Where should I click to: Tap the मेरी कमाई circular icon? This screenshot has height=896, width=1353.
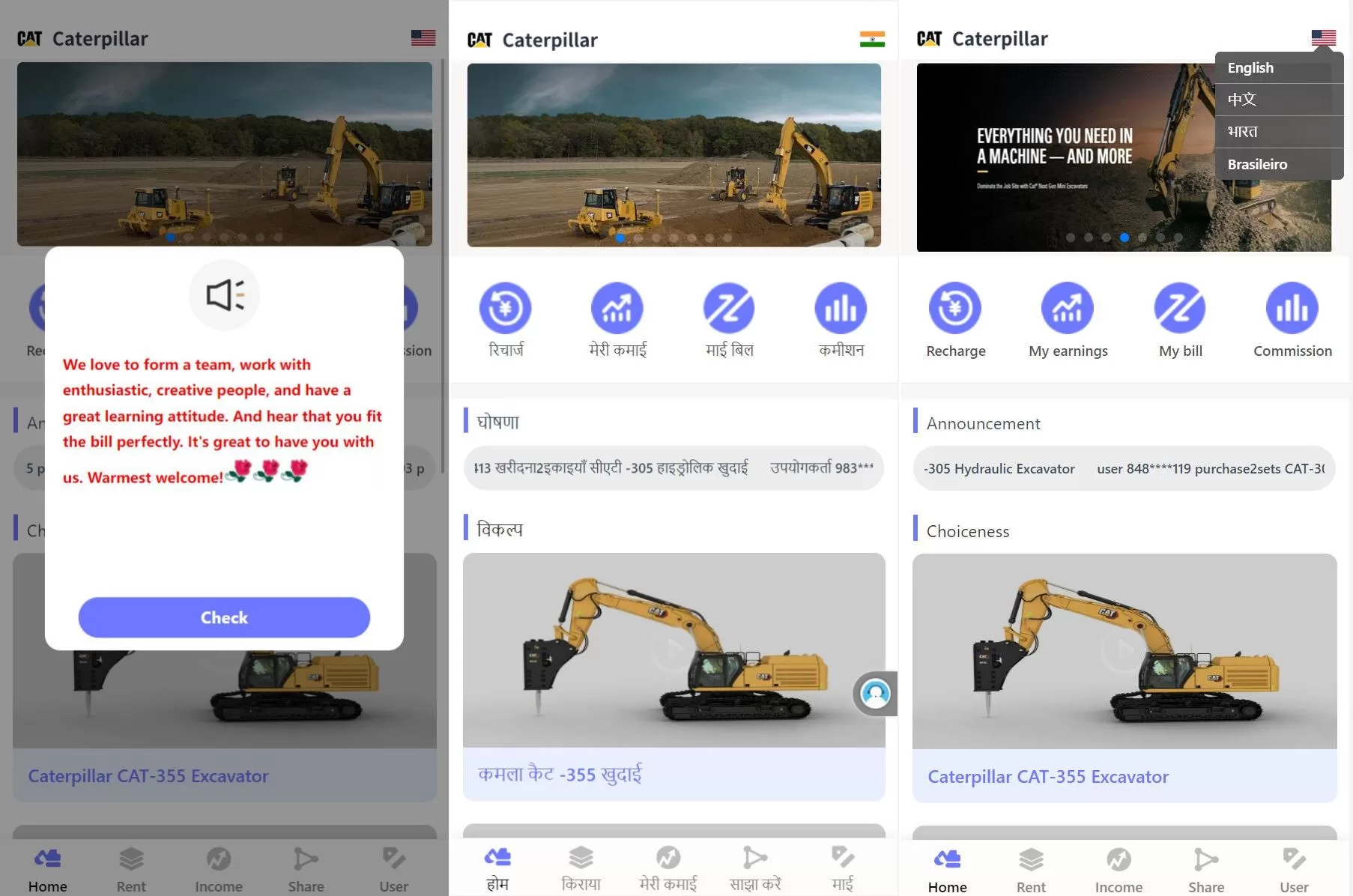point(617,308)
